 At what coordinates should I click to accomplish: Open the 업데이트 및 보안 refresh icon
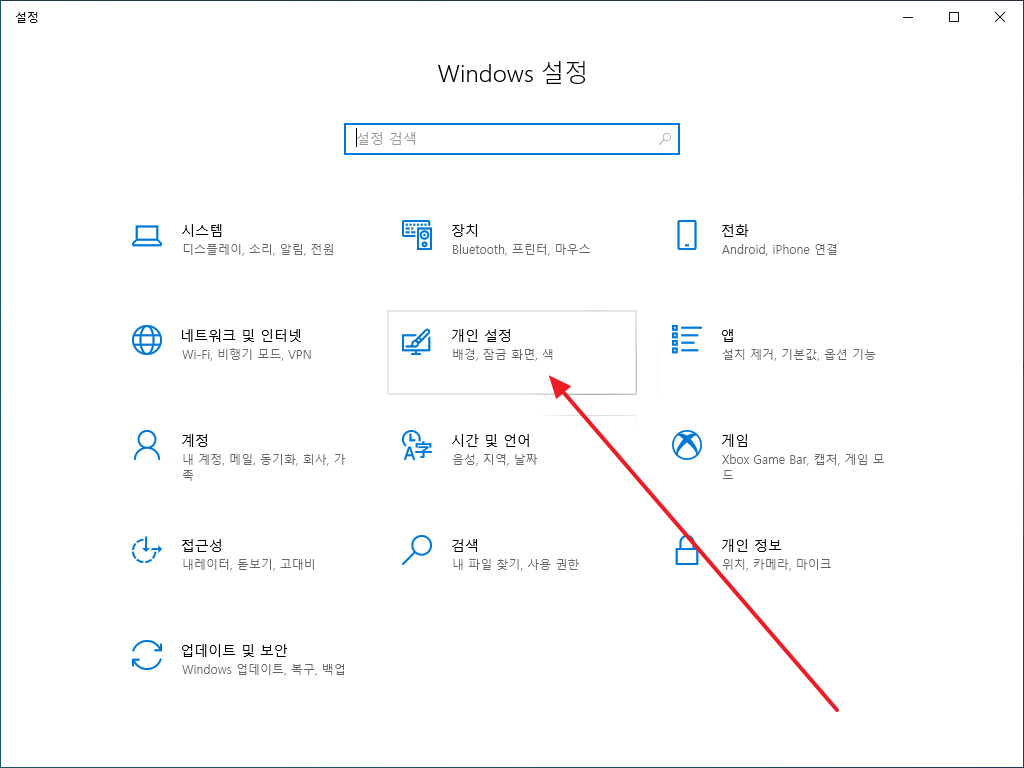146,655
